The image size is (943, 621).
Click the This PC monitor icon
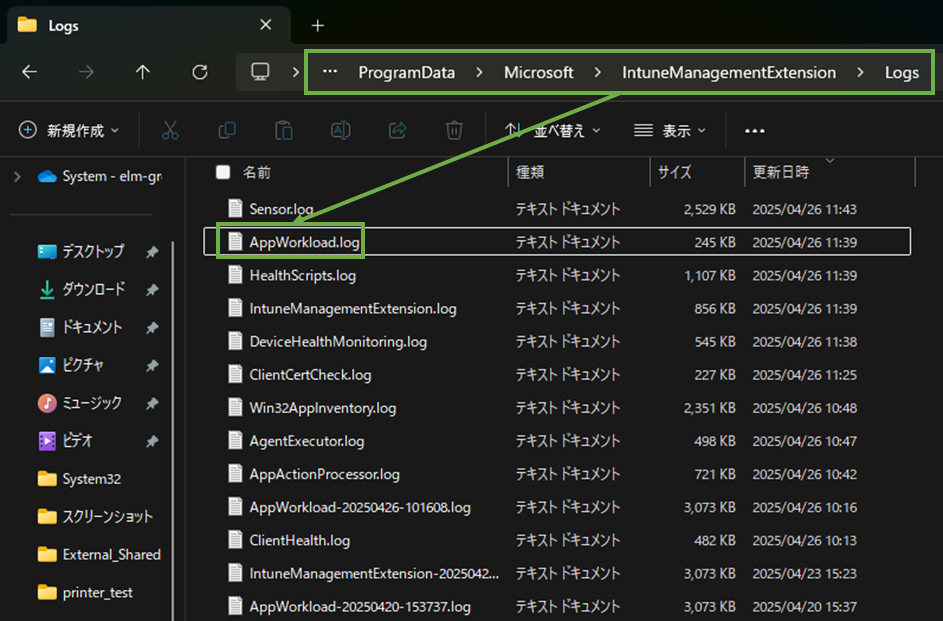click(x=260, y=72)
